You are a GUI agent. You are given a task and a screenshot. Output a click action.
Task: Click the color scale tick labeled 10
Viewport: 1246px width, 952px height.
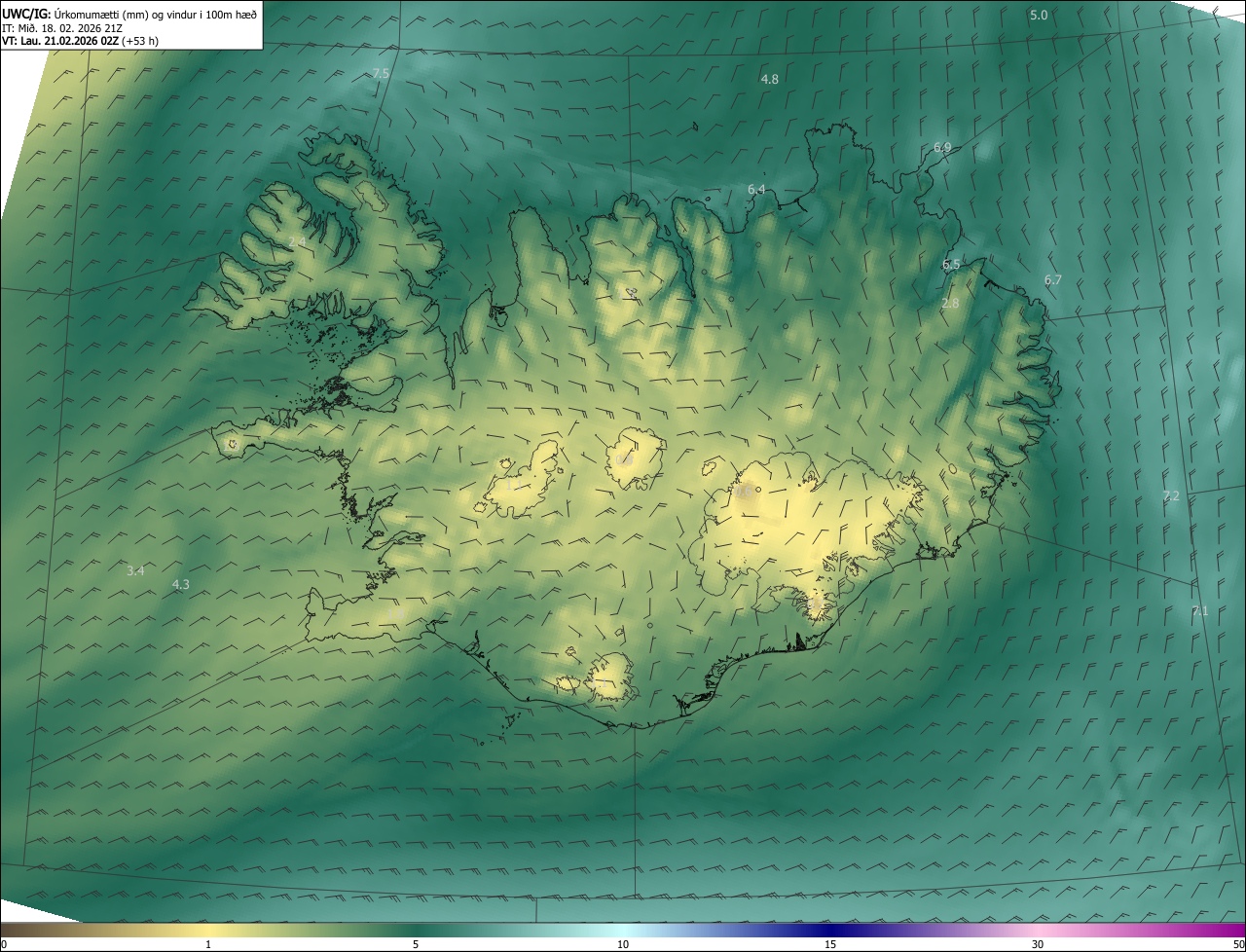[623, 944]
